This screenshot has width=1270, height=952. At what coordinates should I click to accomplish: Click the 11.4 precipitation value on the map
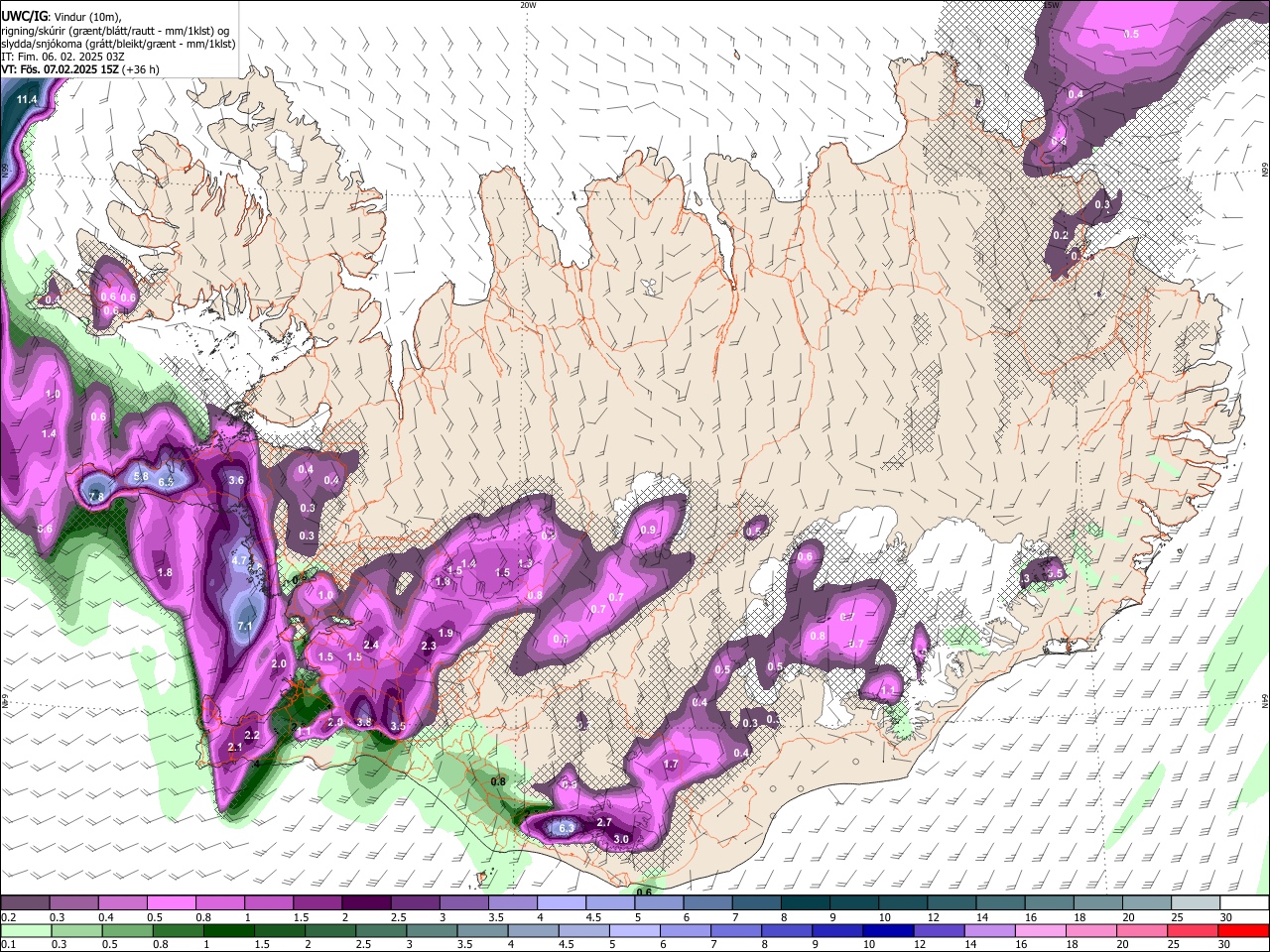click(x=27, y=100)
